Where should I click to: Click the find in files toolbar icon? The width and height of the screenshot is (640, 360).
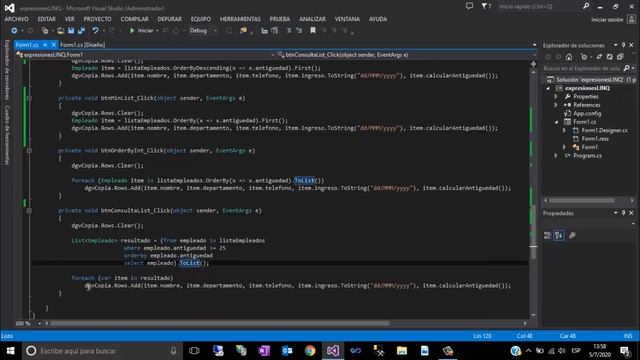(x=243, y=31)
